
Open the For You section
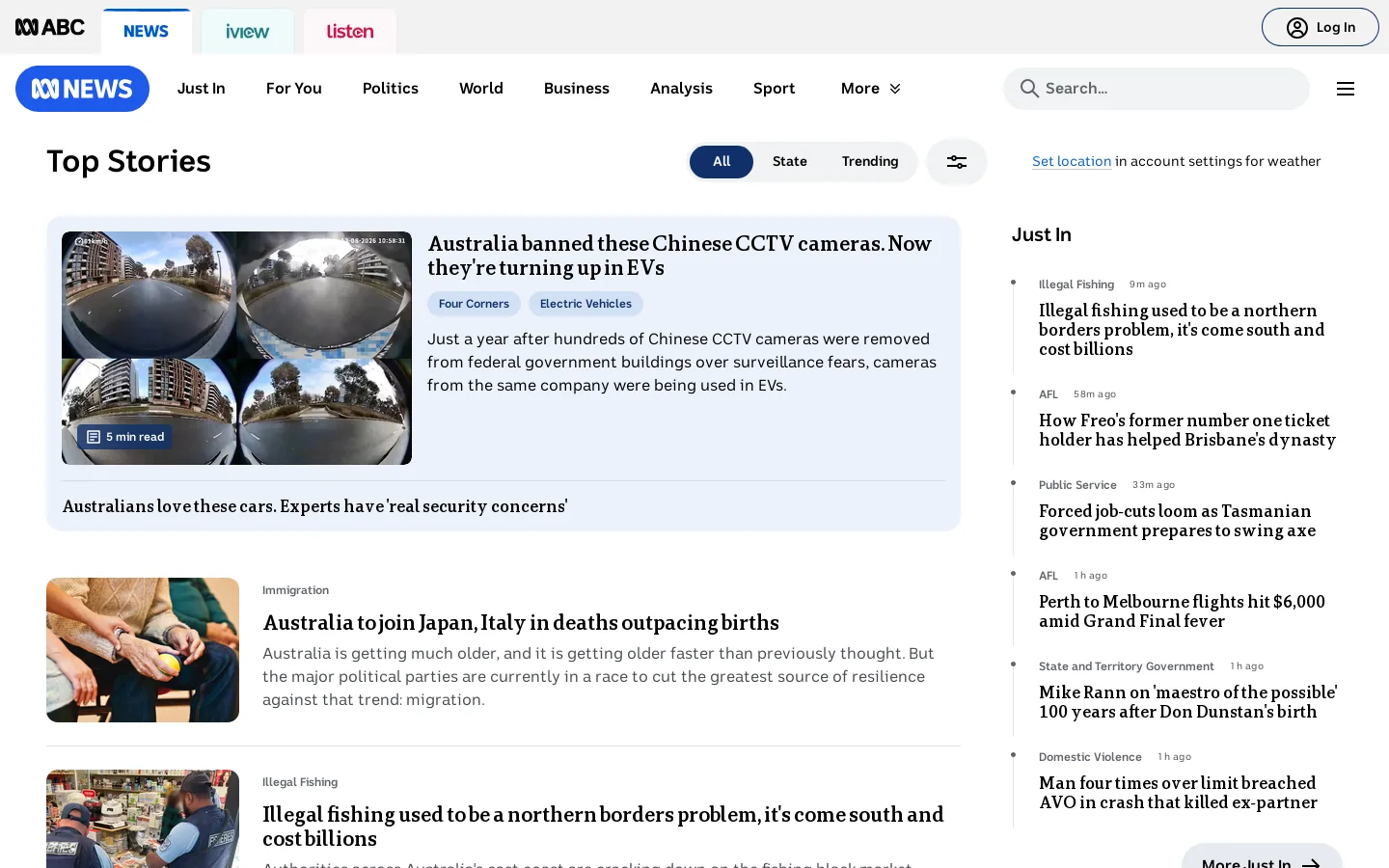click(x=294, y=89)
